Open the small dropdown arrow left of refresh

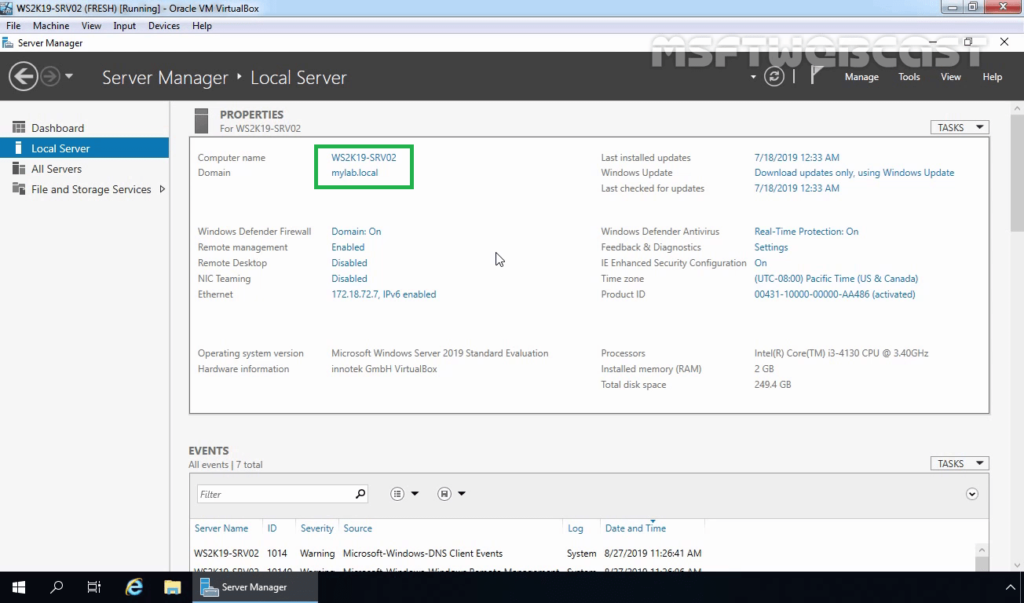click(x=753, y=77)
